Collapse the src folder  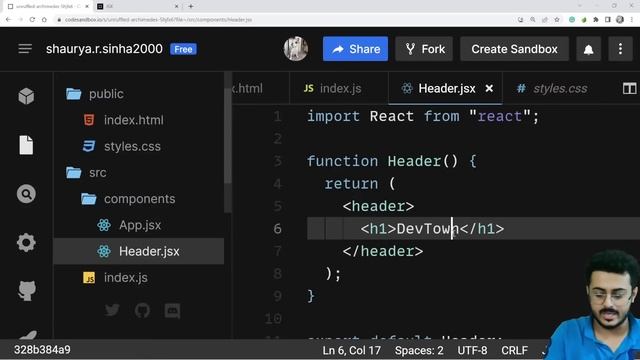pos(138,173)
